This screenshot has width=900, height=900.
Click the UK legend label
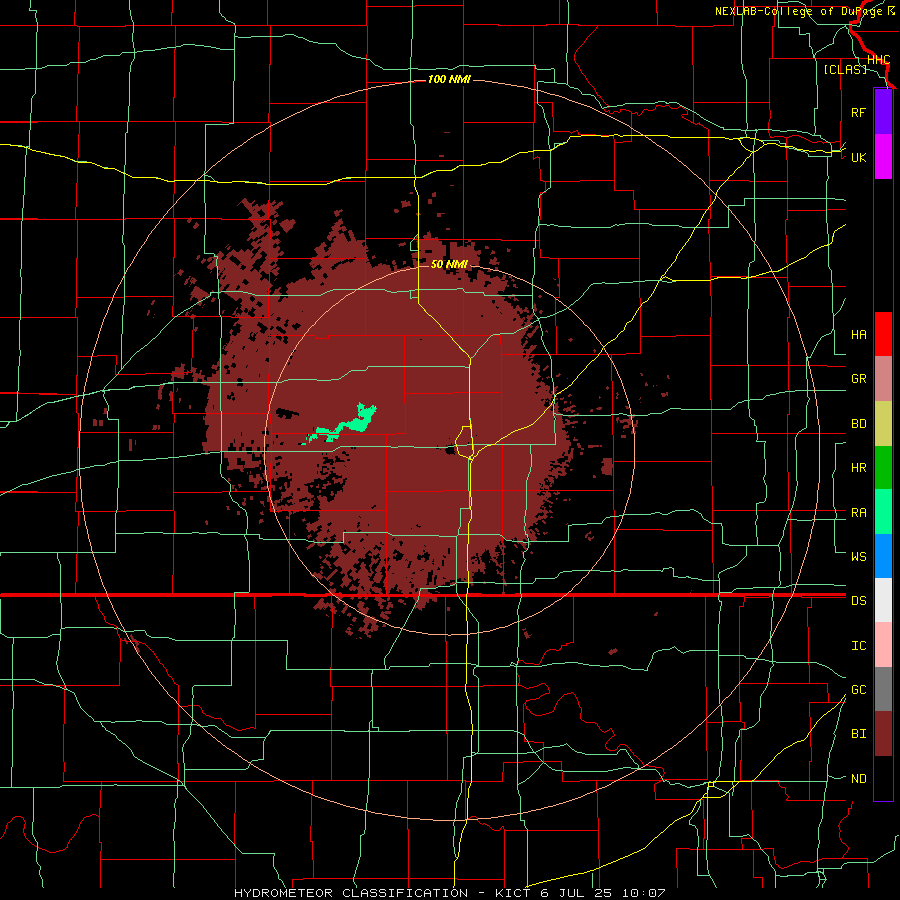(x=858, y=157)
